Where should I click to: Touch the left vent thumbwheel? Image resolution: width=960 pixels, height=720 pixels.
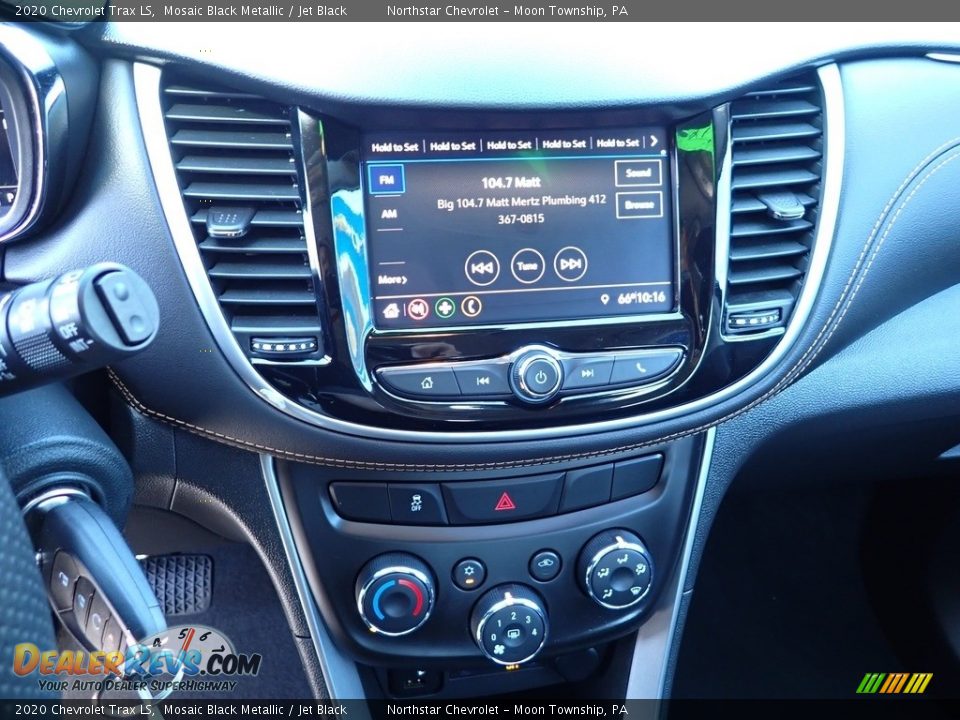(284, 347)
